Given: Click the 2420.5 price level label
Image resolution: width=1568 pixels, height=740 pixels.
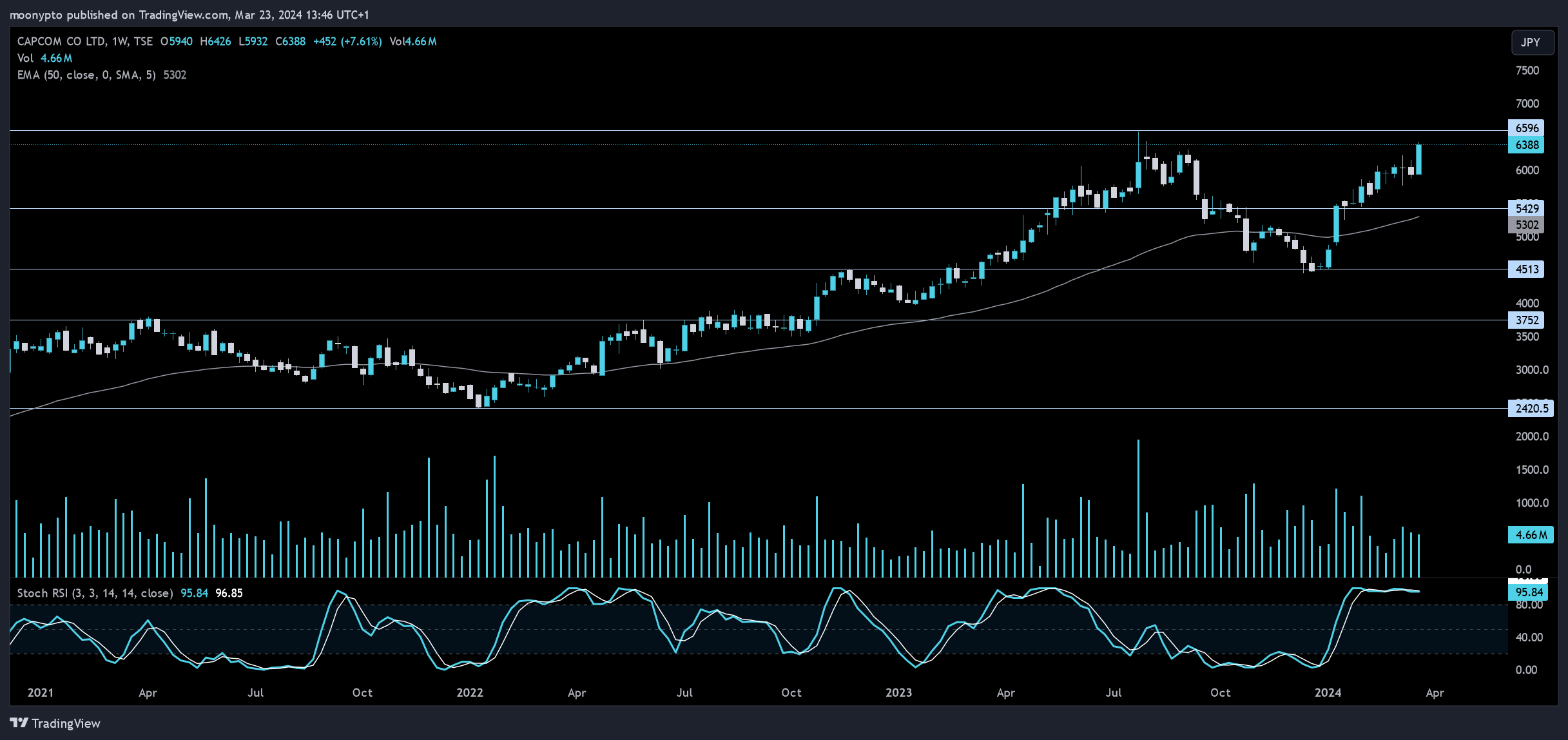Looking at the screenshot, I should [x=1531, y=408].
